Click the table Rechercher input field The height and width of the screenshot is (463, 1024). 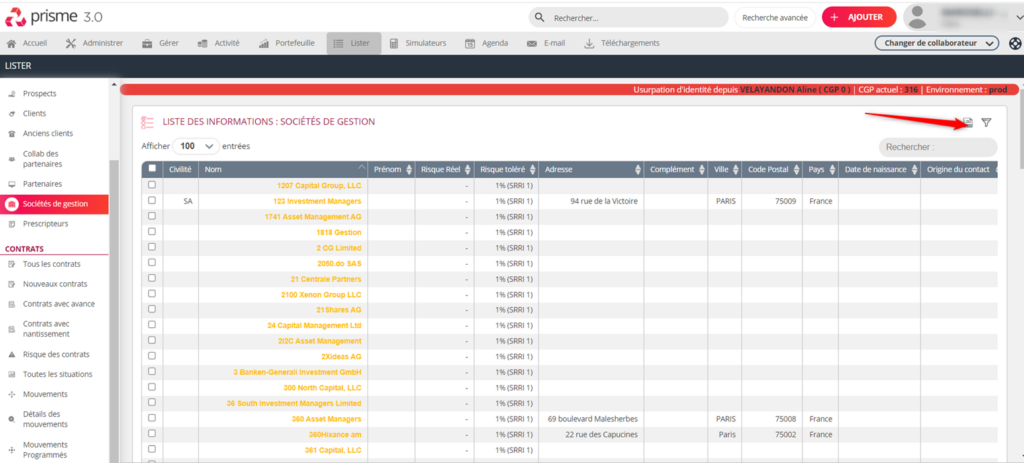click(937, 147)
